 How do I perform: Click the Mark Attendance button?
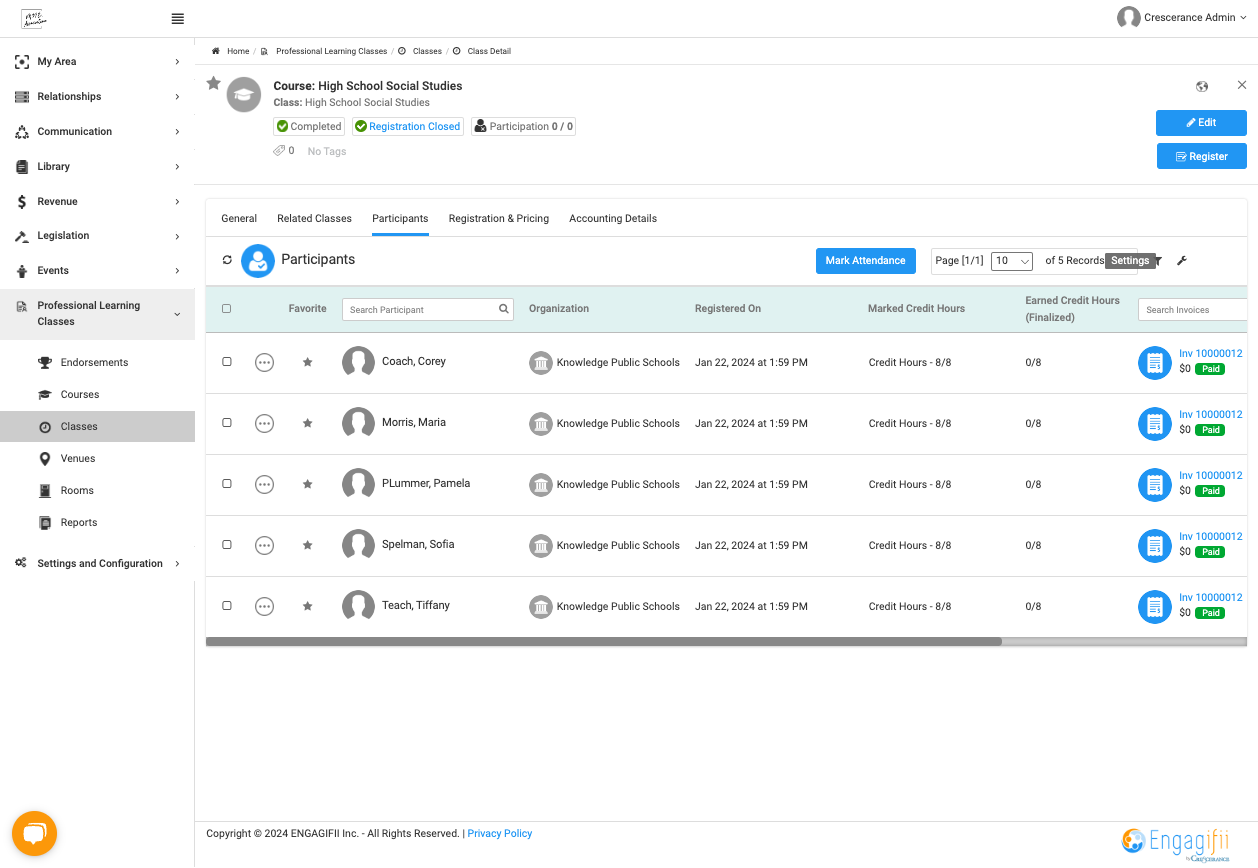[866, 261]
